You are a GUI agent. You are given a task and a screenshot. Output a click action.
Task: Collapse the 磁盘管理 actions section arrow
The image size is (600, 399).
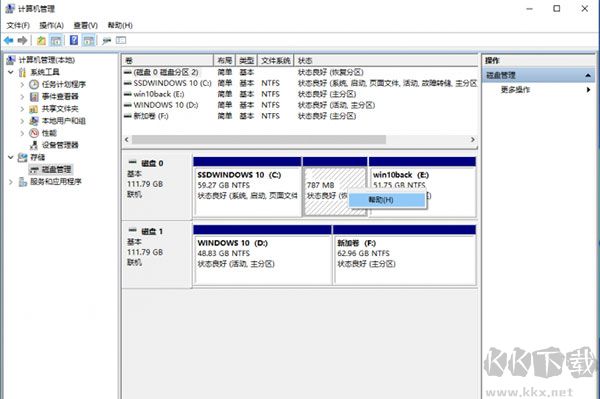tap(588, 75)
